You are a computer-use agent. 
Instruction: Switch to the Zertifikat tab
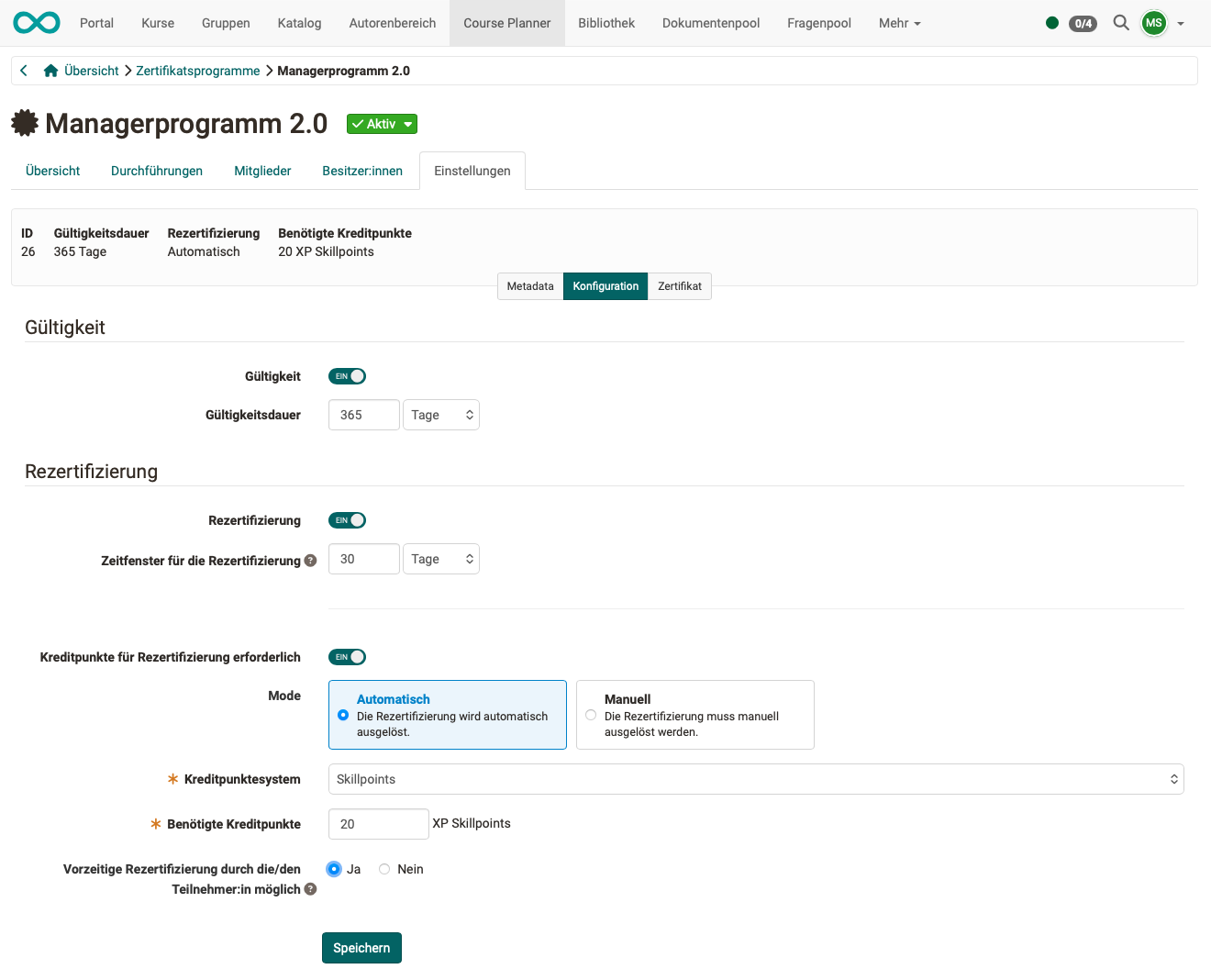(679, 285)
